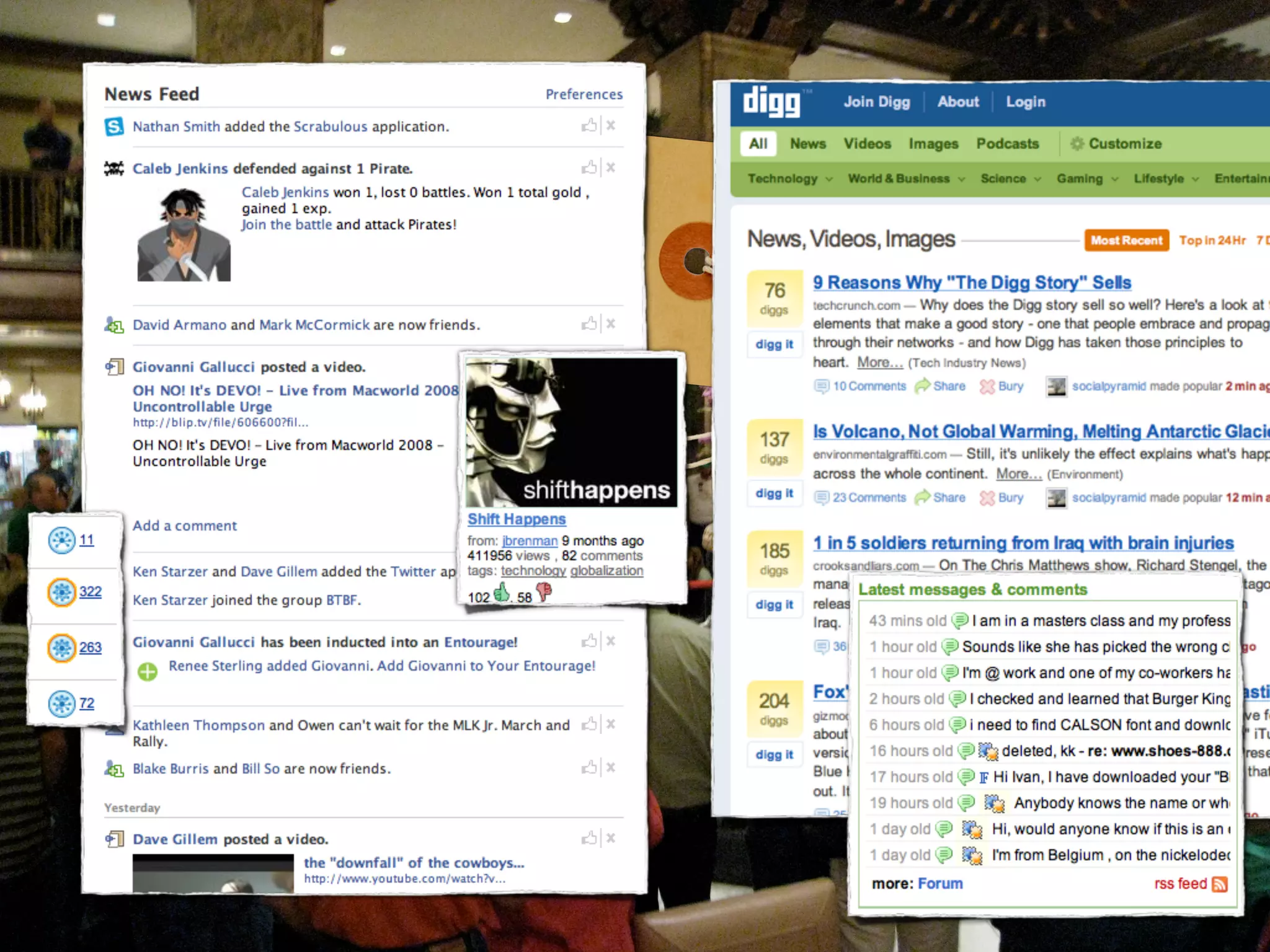This screenshot has height=952, width=1270.
Task: Open News Feed Preferences link
Action: pyautogui.click(x=584, y=94)
